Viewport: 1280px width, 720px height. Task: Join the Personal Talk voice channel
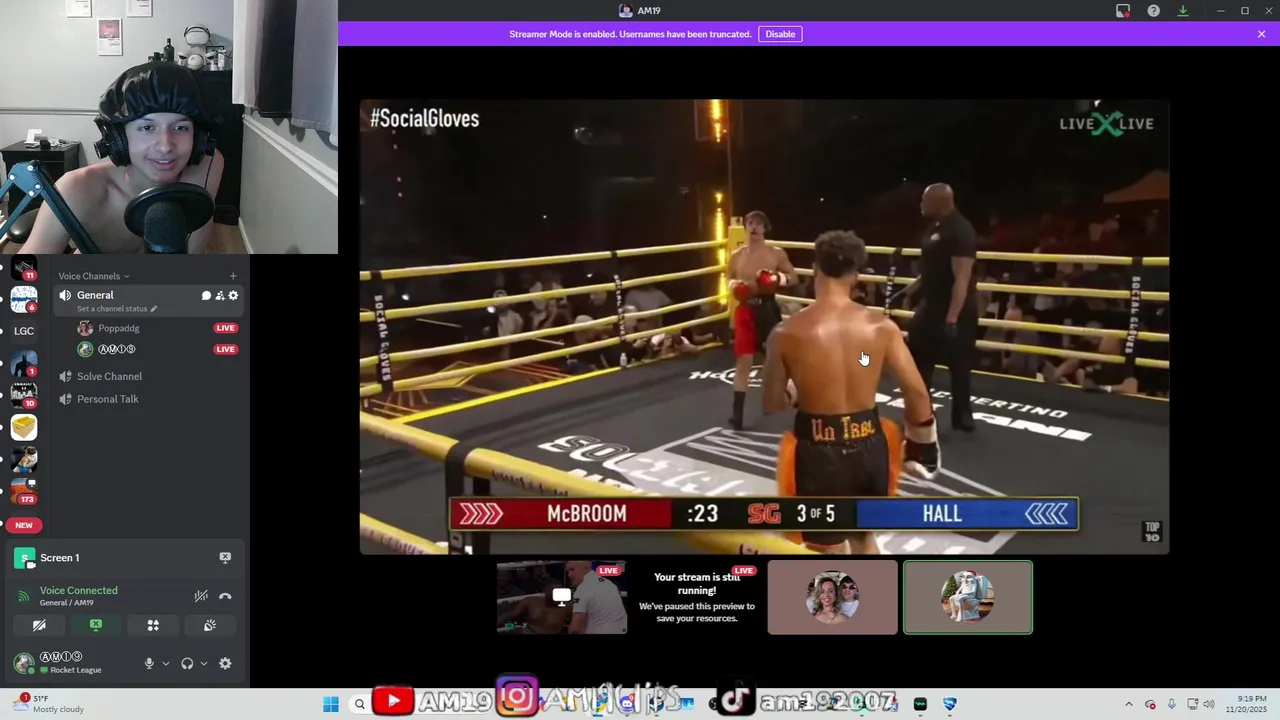pos(107,399)
